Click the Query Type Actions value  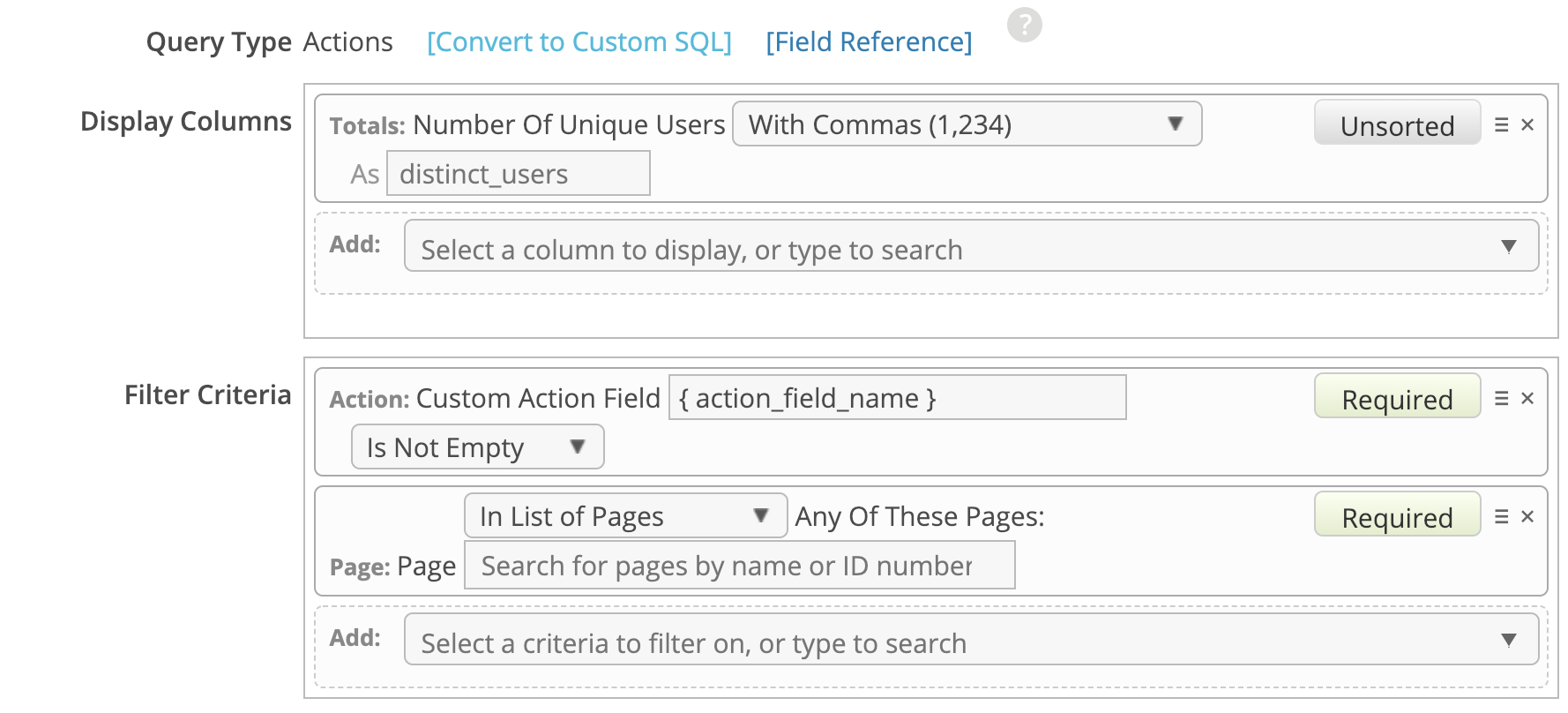pos(347,42)
